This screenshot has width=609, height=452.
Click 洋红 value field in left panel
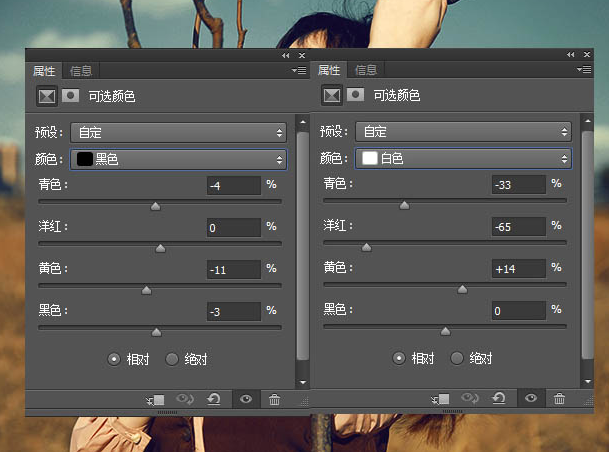click(x=234, y=228)
